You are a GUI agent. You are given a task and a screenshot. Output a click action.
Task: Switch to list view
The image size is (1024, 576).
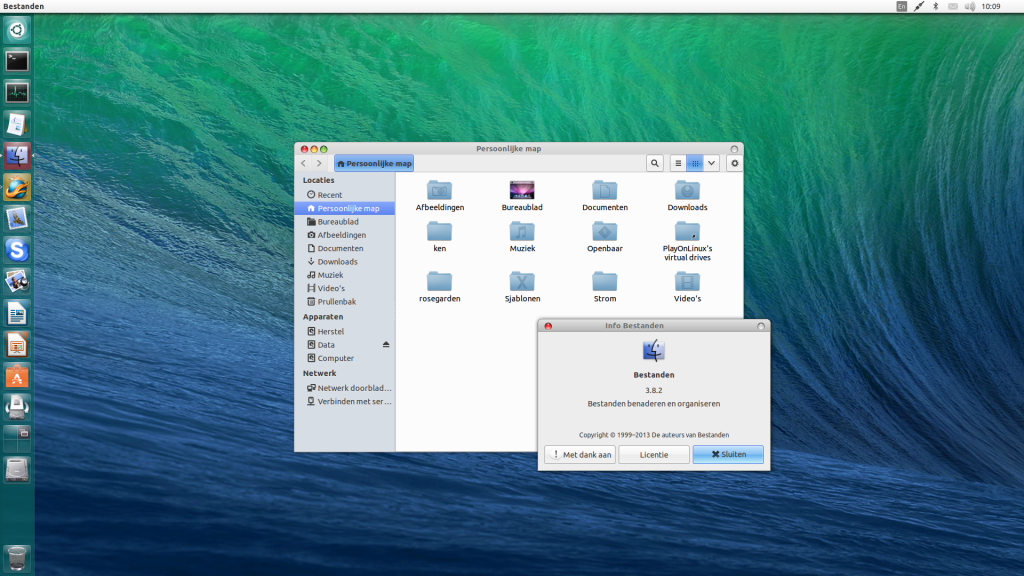(x=677, y=163)
